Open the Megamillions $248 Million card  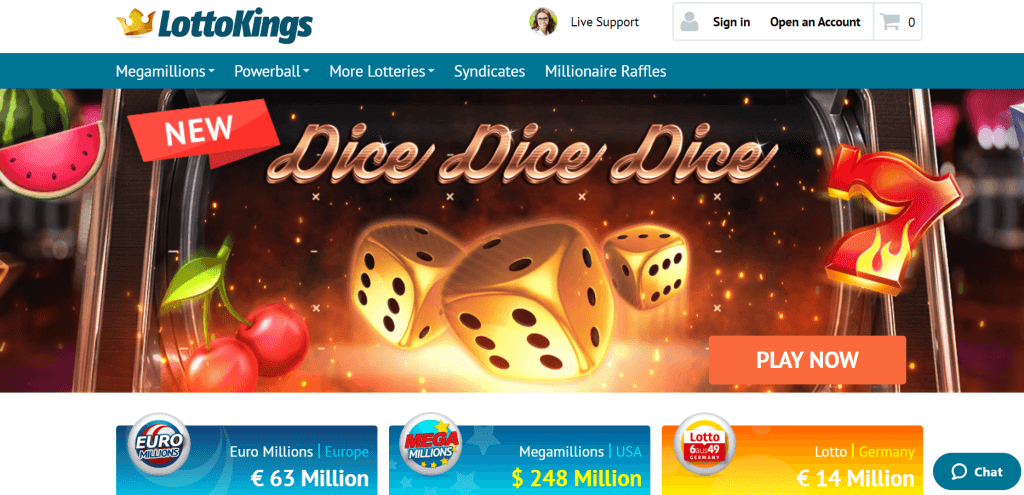tap(520, 460)
